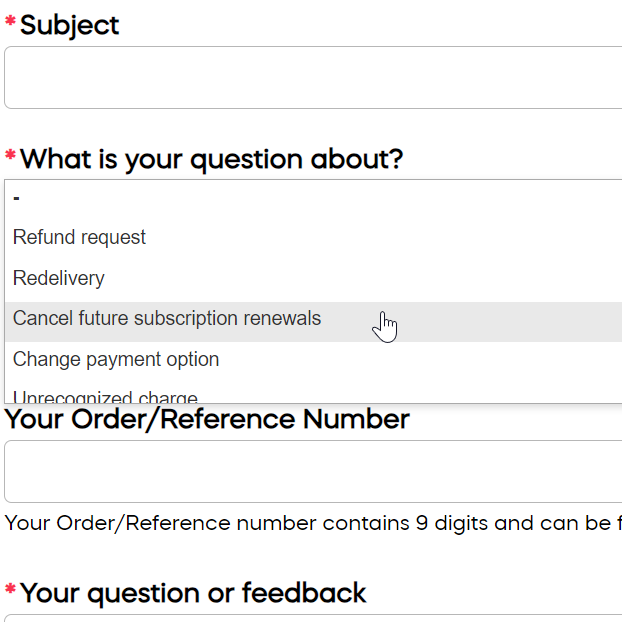Screen dimensions: 622x622
Task: Choose 'Refund request' from the dropdown list
Action: (x=313, y=237)
